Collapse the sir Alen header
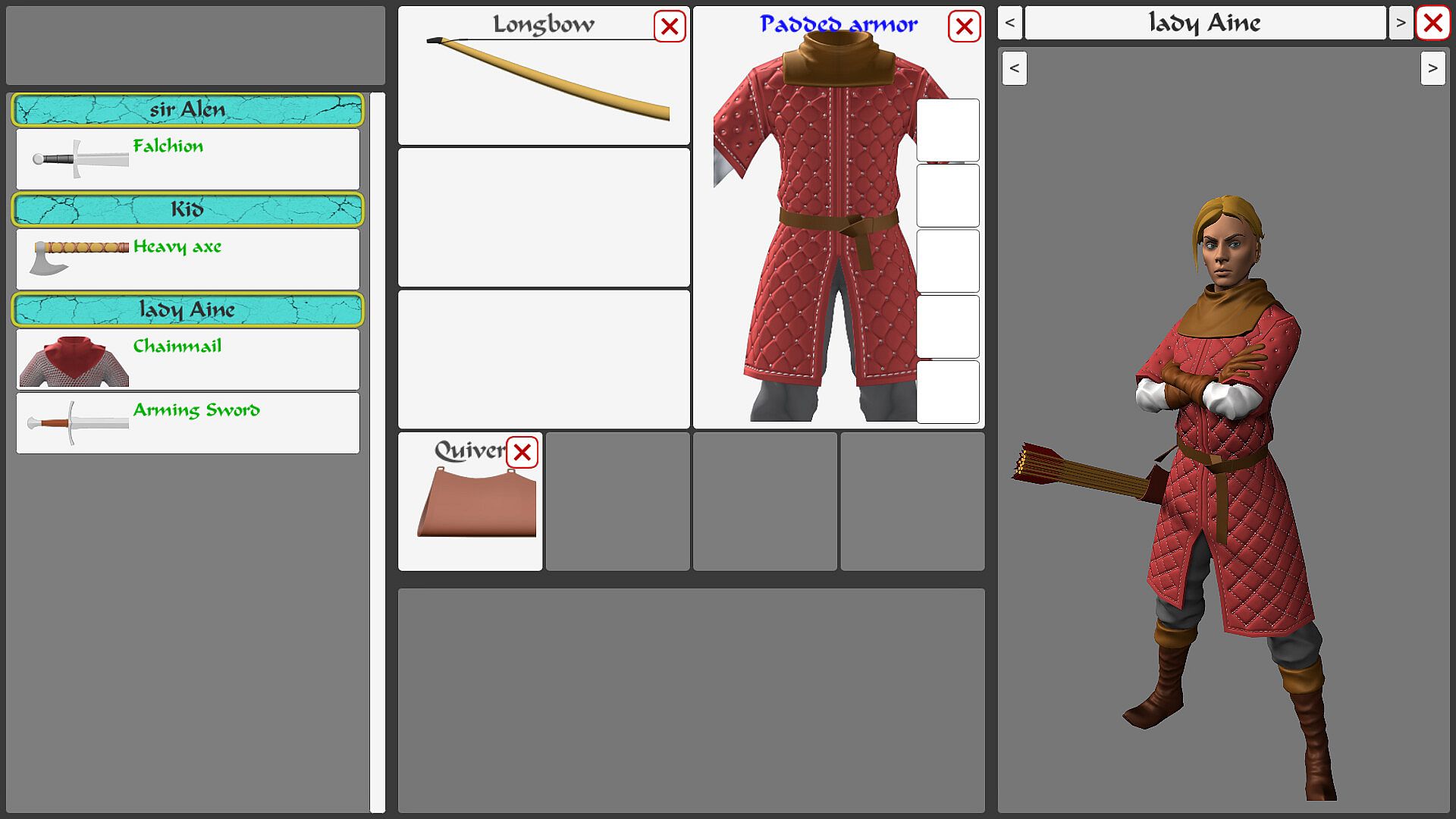The width and height of the screenshot is (1456, 819). [187, 110]
